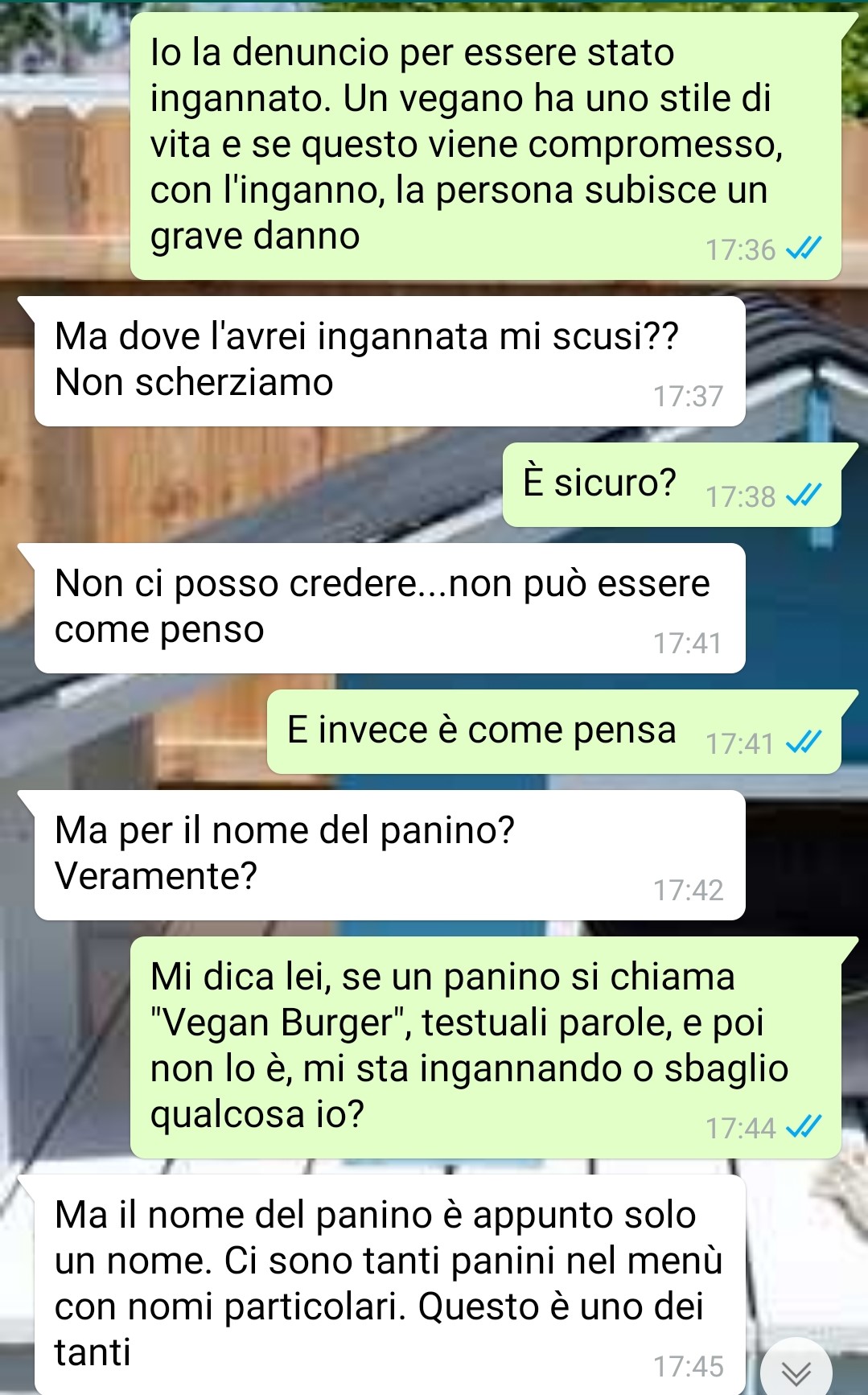
Task: Tap the text 'grave danno' in first message
Action: 255,237
